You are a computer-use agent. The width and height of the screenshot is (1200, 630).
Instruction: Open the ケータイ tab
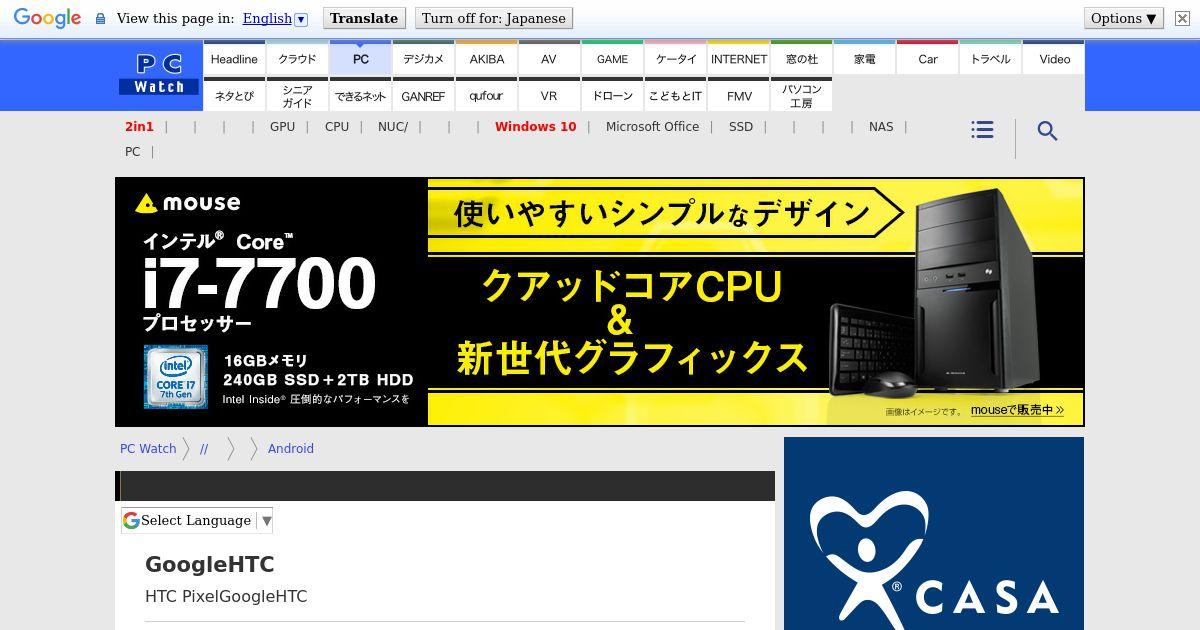(675, 58)
